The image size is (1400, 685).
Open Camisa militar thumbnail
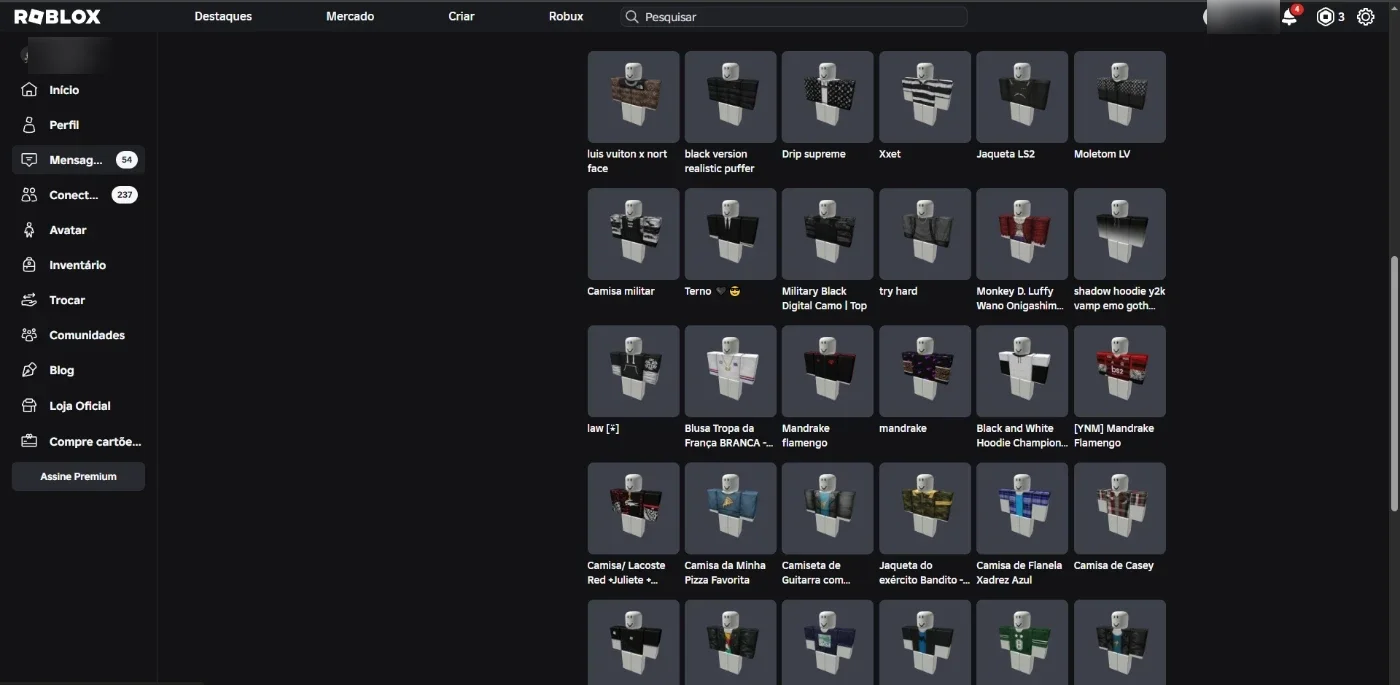click(x=634, y=234)
